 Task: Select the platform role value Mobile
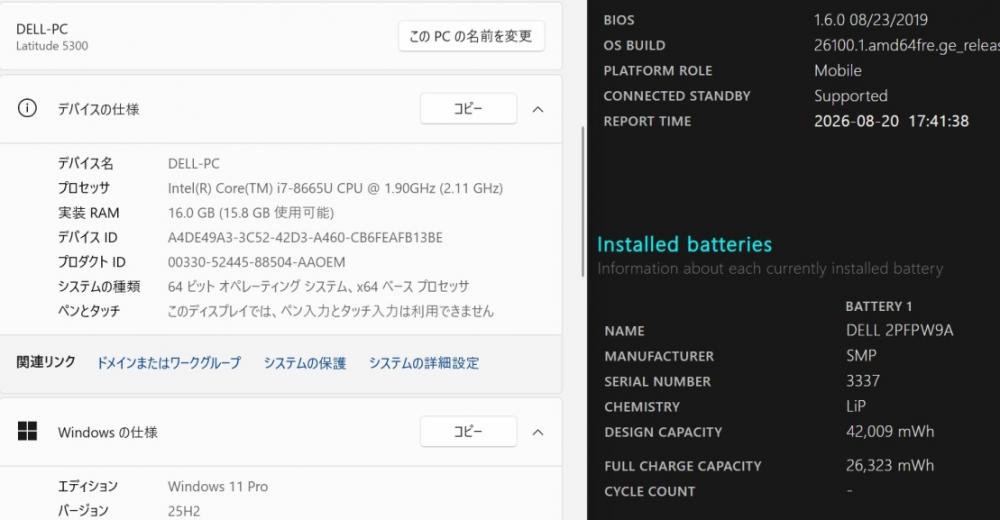click(x=837, y=71)
